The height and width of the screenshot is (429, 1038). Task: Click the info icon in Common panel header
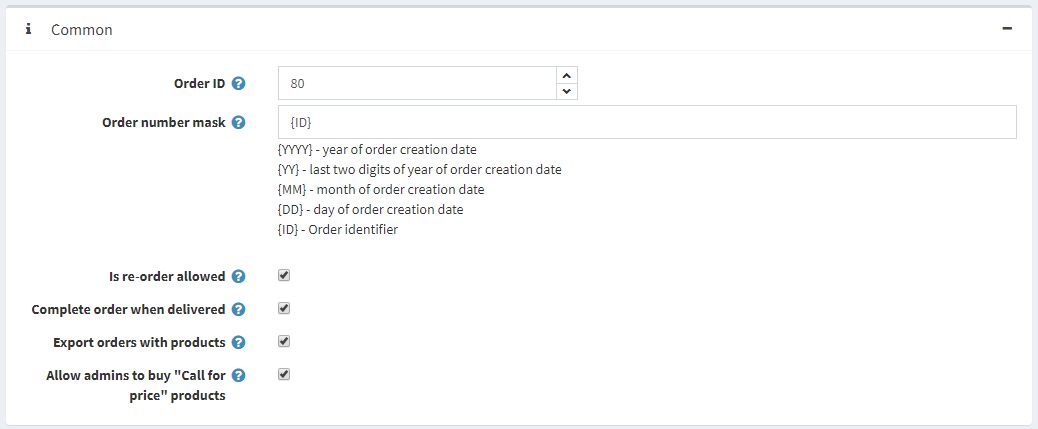point(29,30)
